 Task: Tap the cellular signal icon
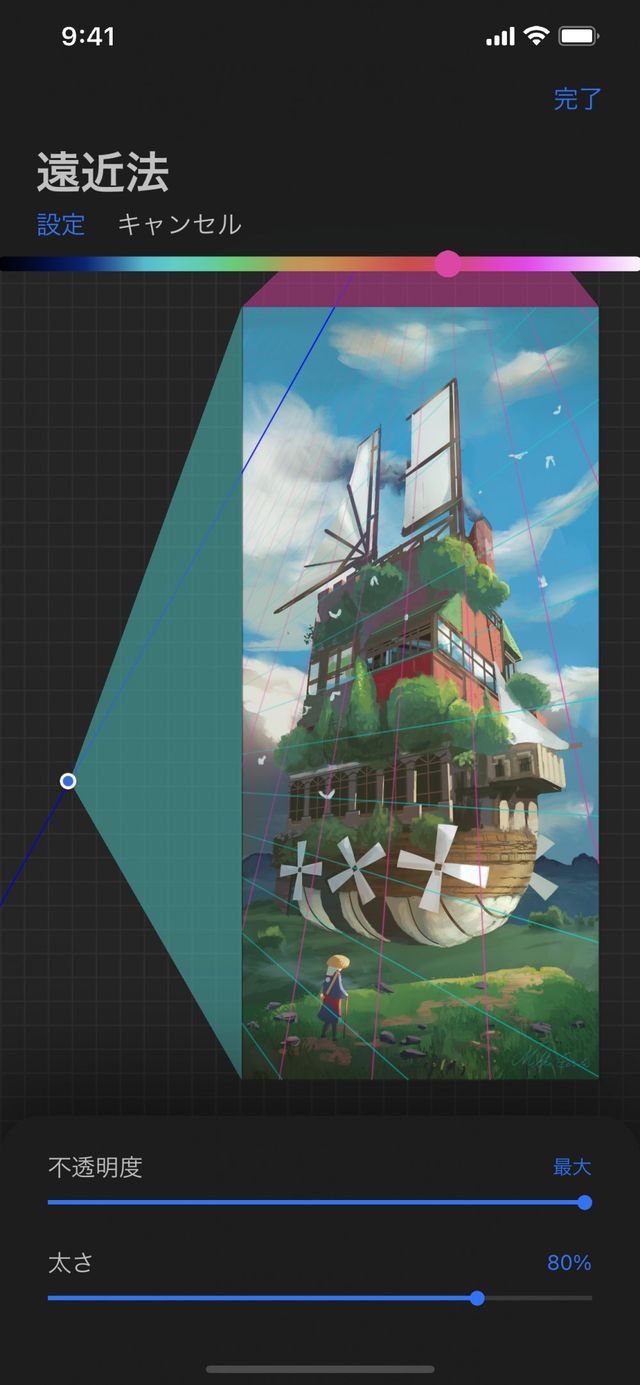coord(500,38)
